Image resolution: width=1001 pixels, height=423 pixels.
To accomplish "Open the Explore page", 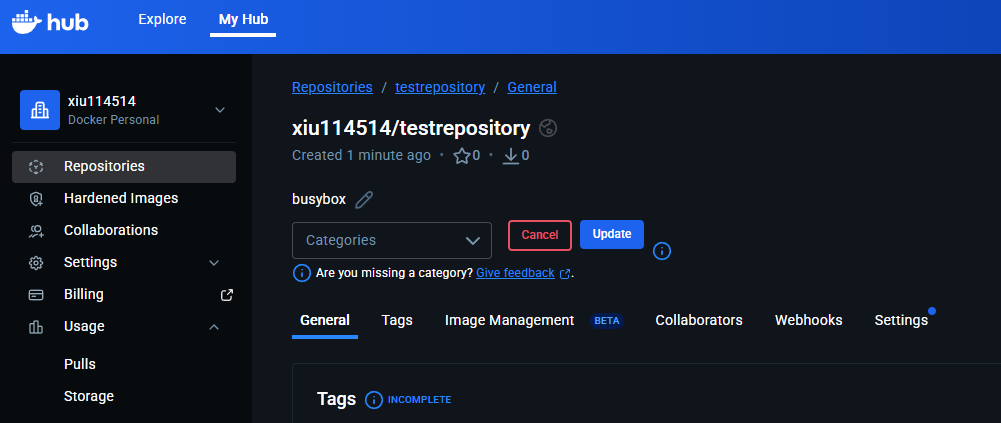I will 162,19.
